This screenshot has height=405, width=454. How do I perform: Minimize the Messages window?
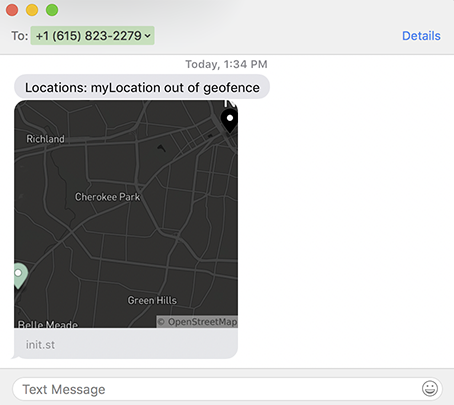pos(32,10)
